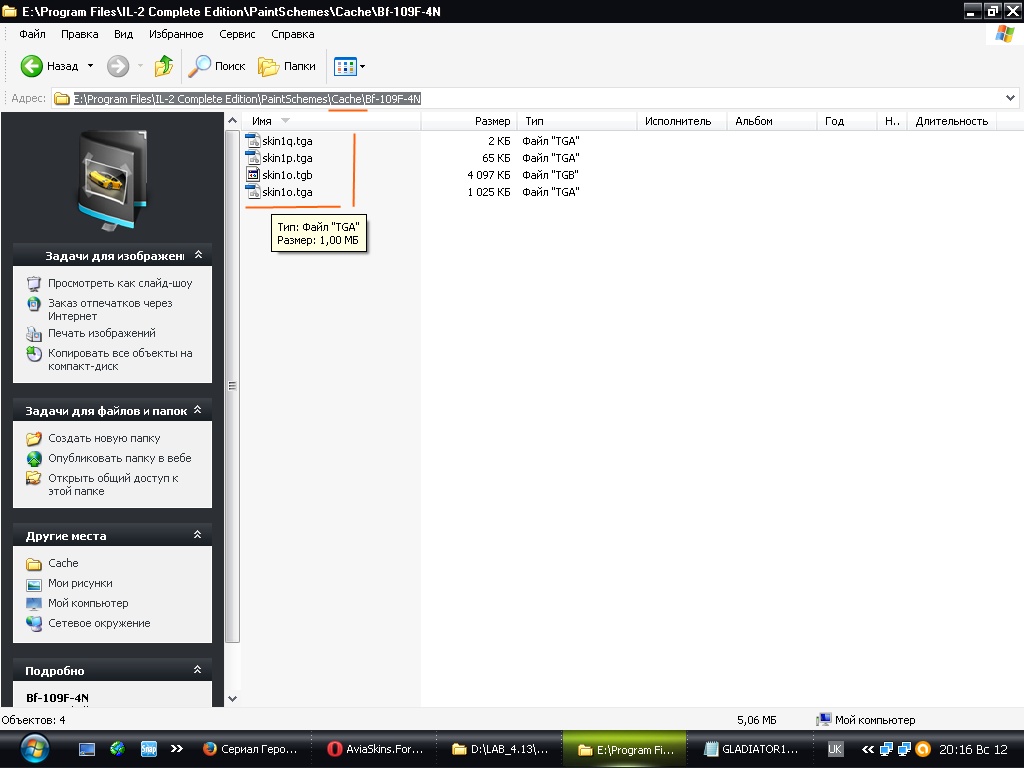Open the Правка menu
The height and width of the screenshot is (768, 1024).
[x=79, y=34]
